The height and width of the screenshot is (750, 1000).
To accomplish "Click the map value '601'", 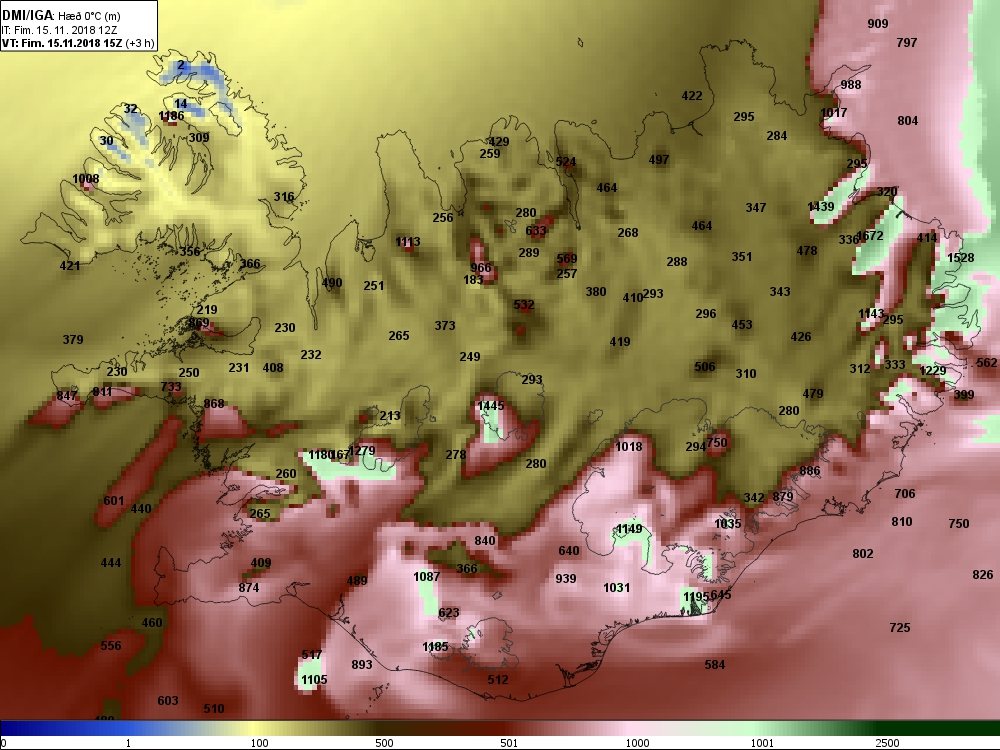I will (x=114, y=501).
